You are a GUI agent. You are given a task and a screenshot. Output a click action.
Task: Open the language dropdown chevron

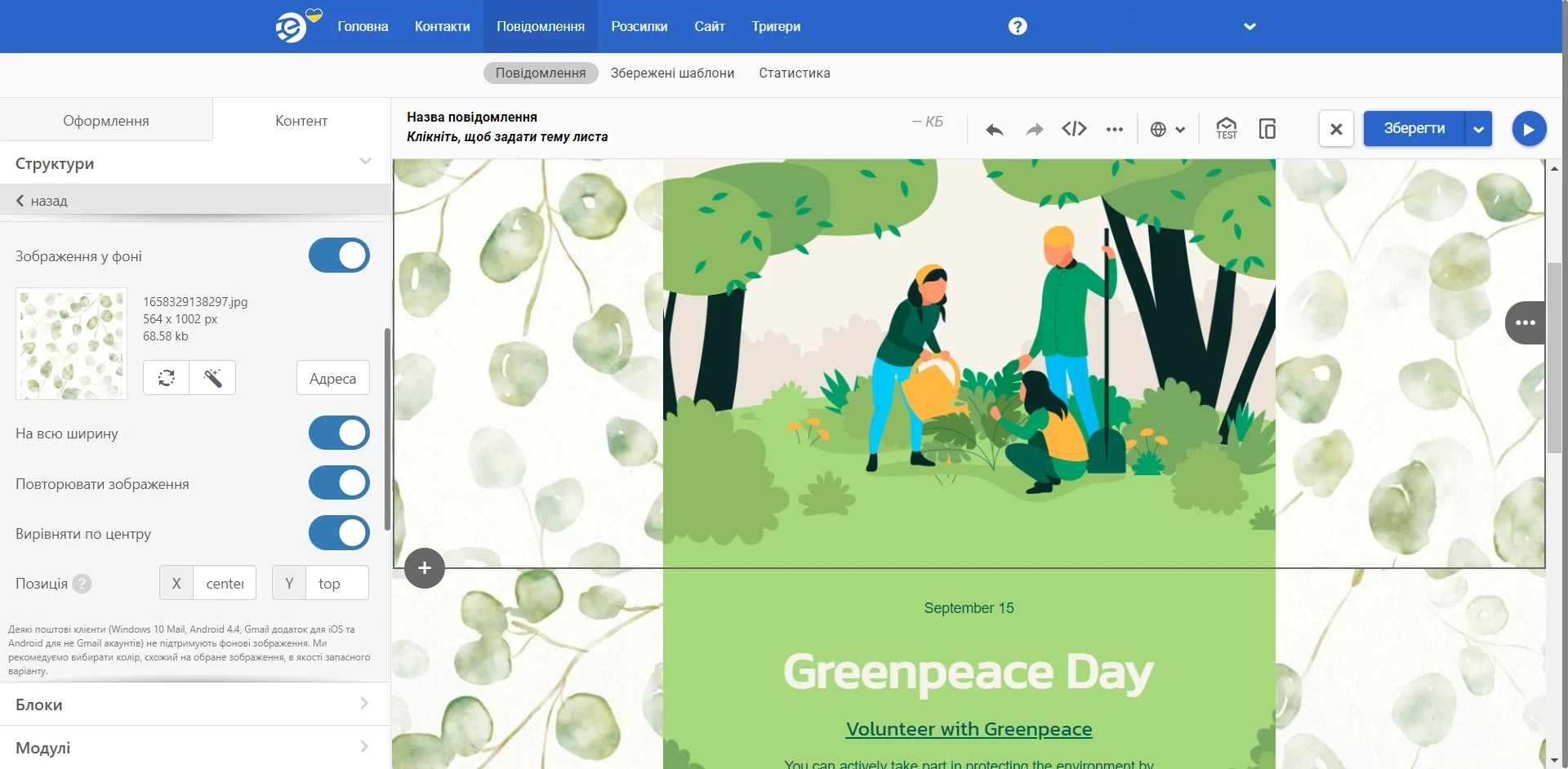click(x=1180, y=130)
